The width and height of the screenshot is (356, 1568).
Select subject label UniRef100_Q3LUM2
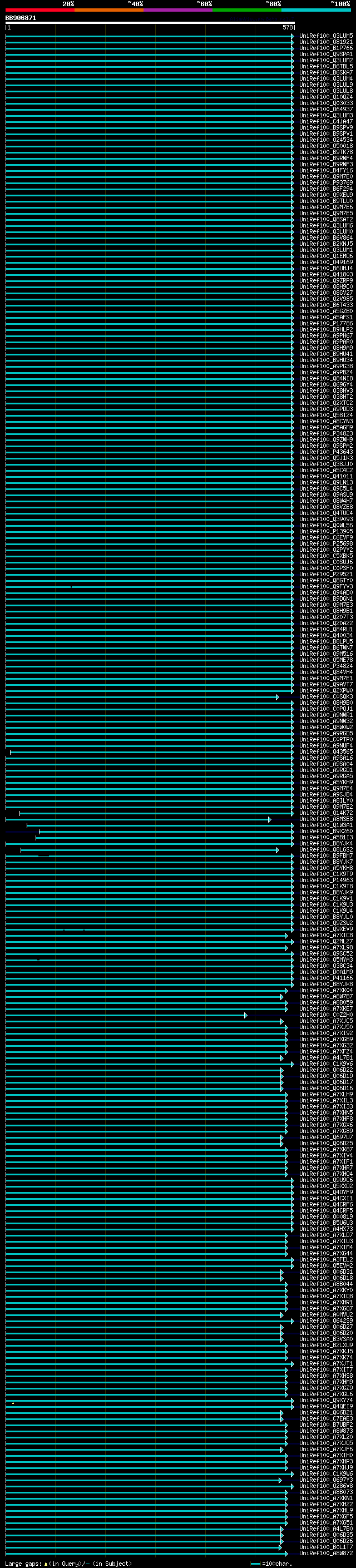(326, 60)
